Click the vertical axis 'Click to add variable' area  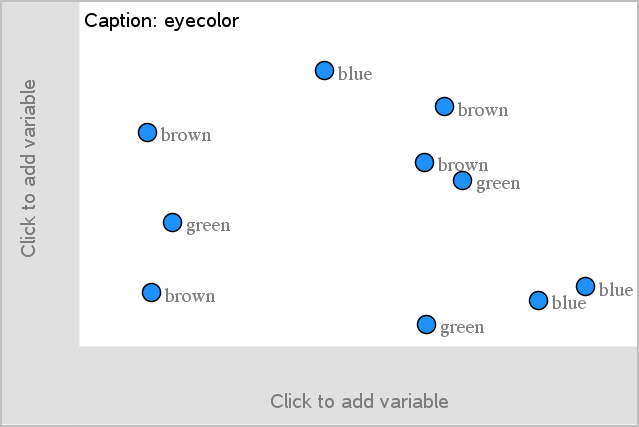click(28, 168)
